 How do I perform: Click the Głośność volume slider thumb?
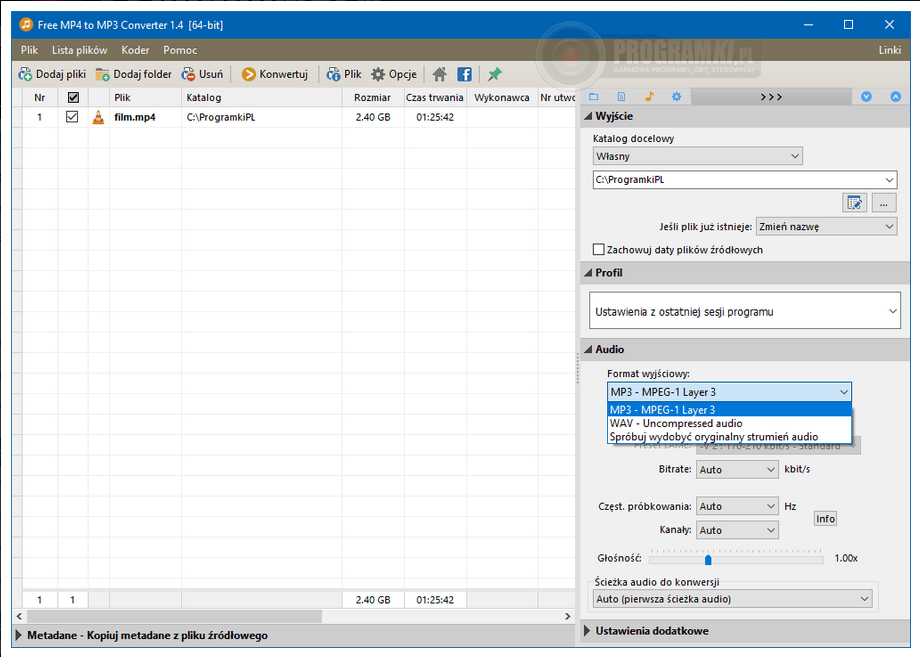coord(708,559)
